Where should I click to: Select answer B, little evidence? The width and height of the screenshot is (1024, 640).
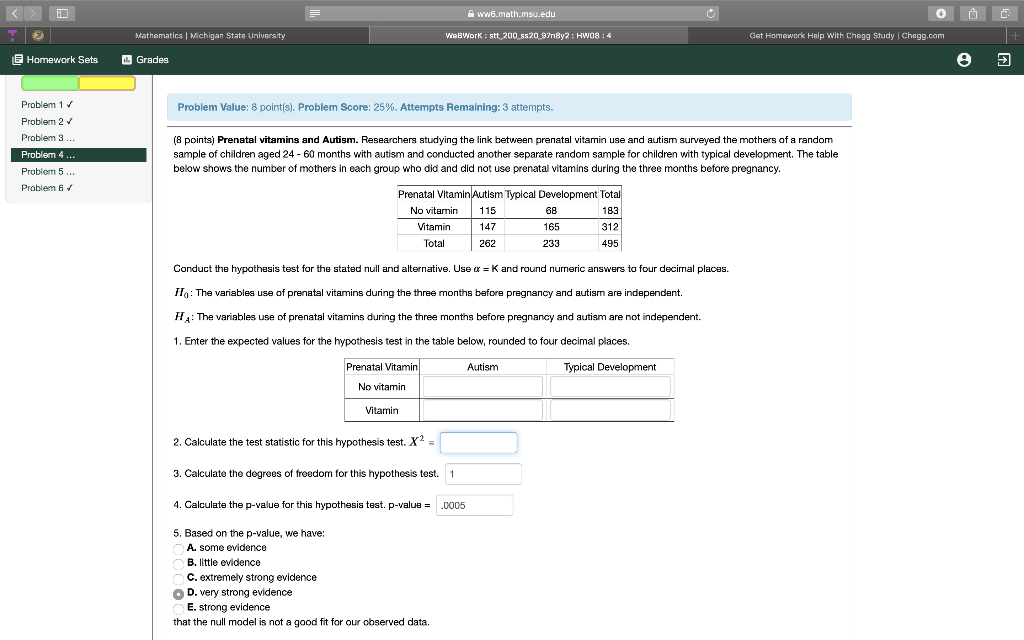click(178, 563)
